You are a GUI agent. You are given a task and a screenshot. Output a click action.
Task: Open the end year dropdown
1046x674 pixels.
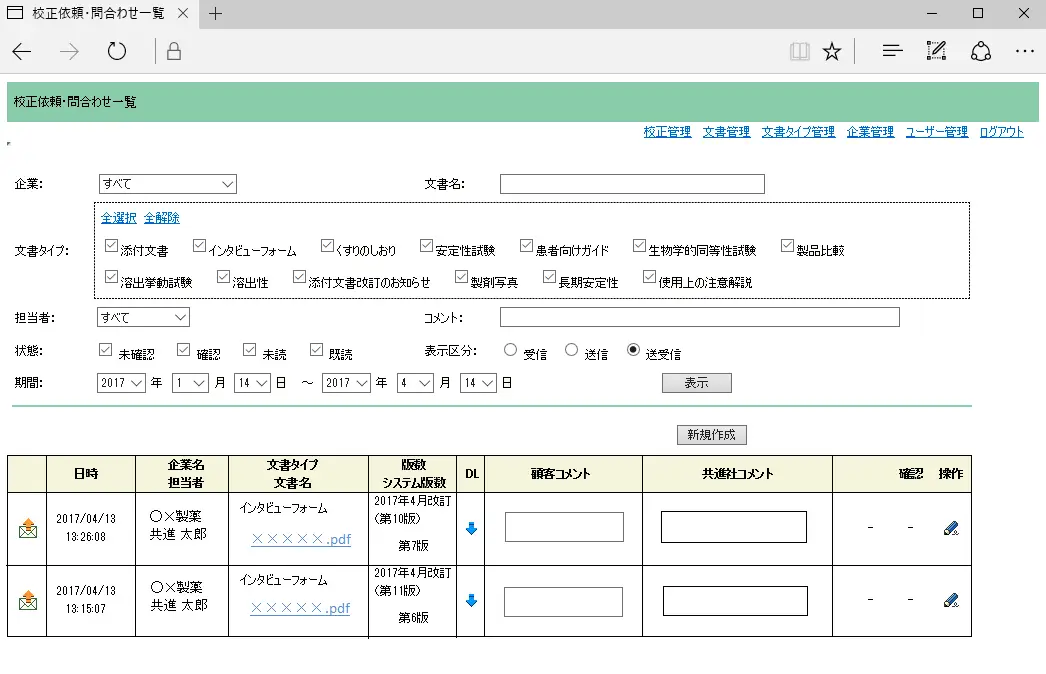[346, 382]
